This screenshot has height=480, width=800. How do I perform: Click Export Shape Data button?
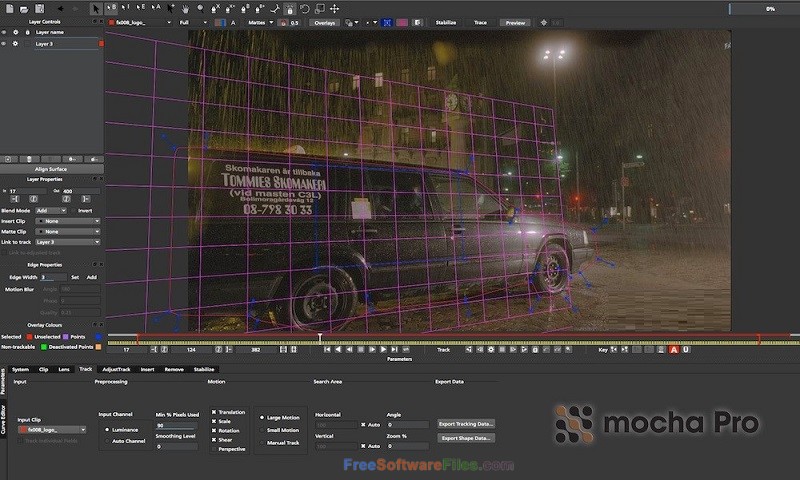[466, 438]
